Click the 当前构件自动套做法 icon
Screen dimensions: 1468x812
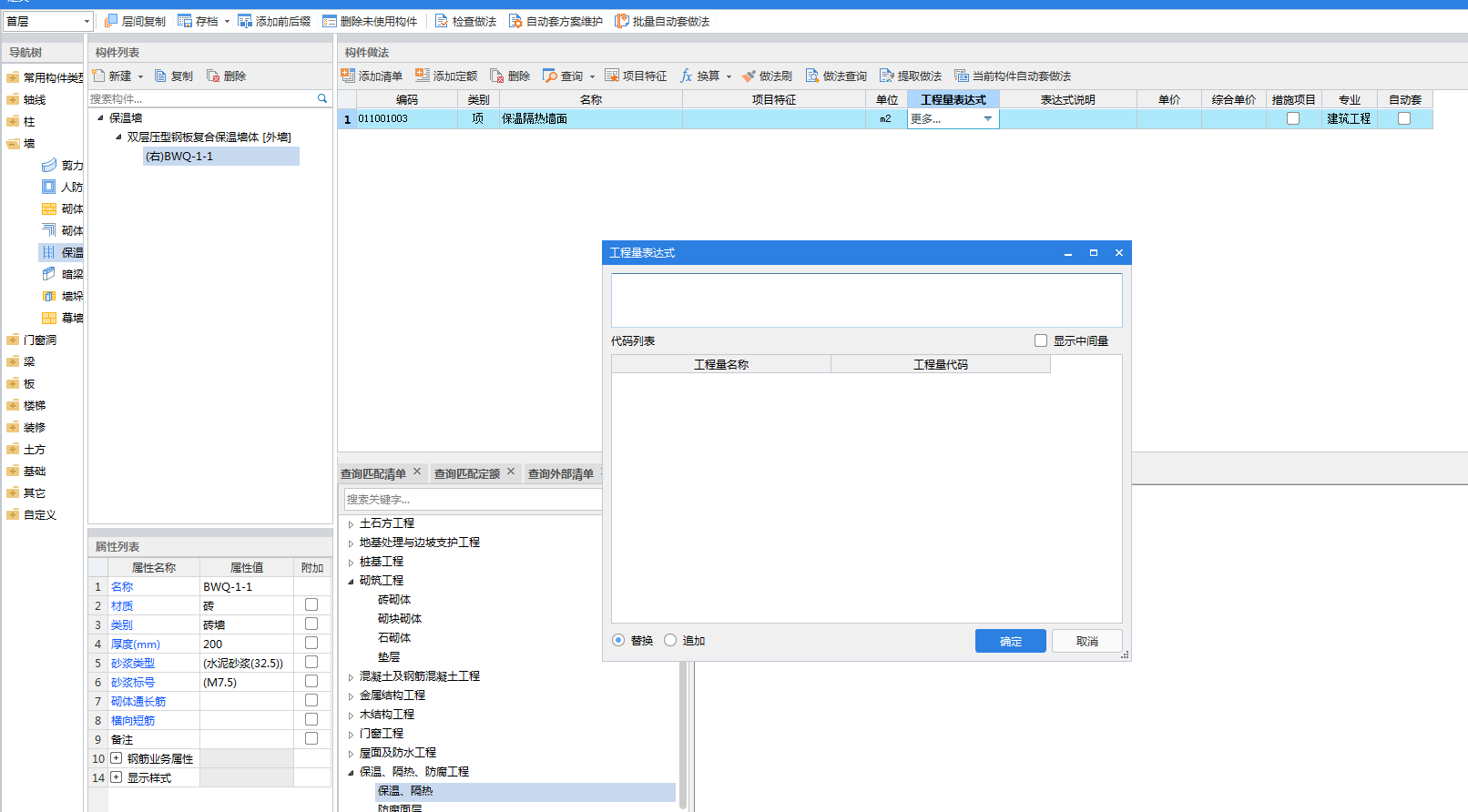click(962, 76)
